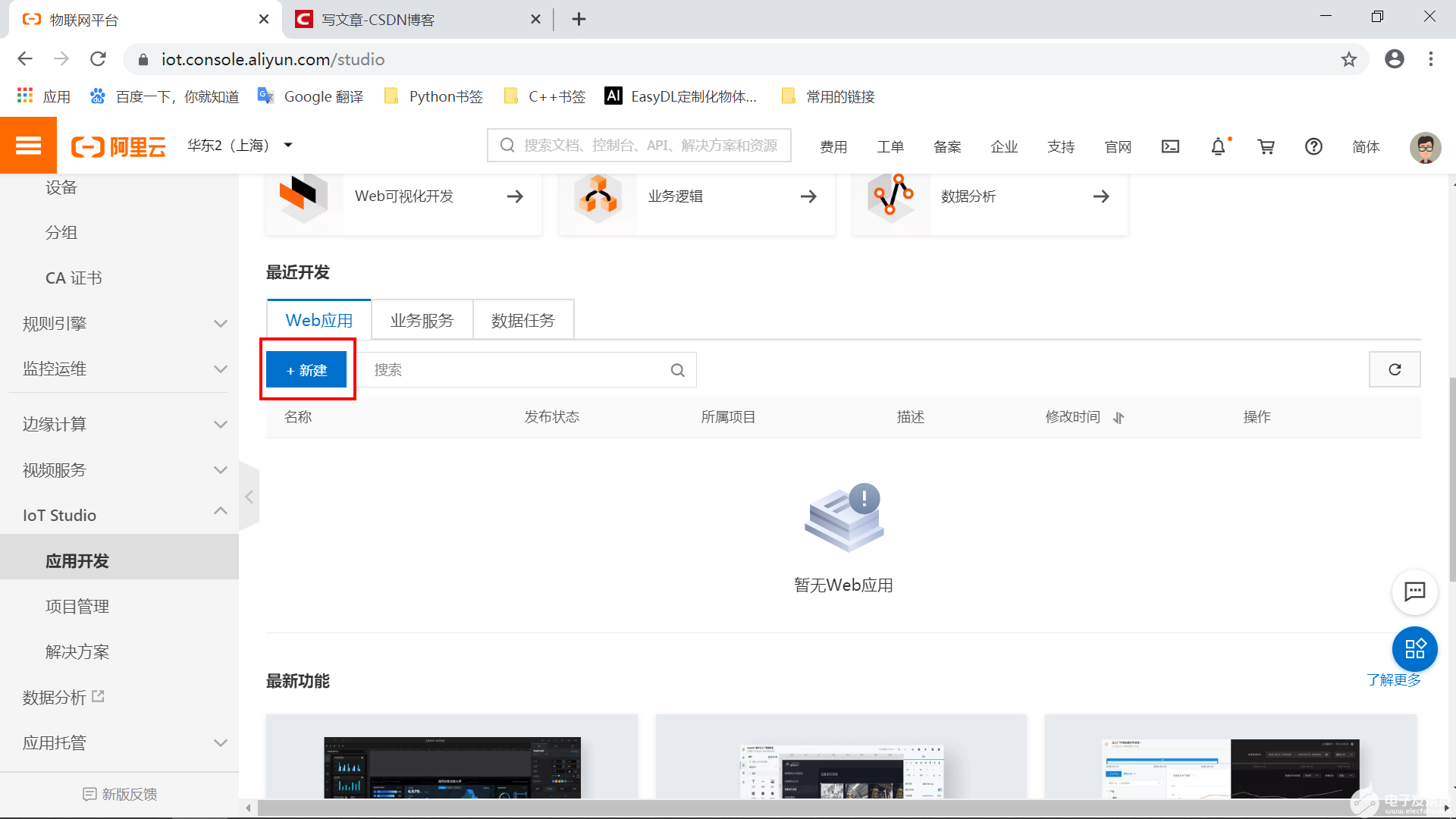Open the Aliyun hamburger menu
This screenshot has height=819, width=1456.
28,146
